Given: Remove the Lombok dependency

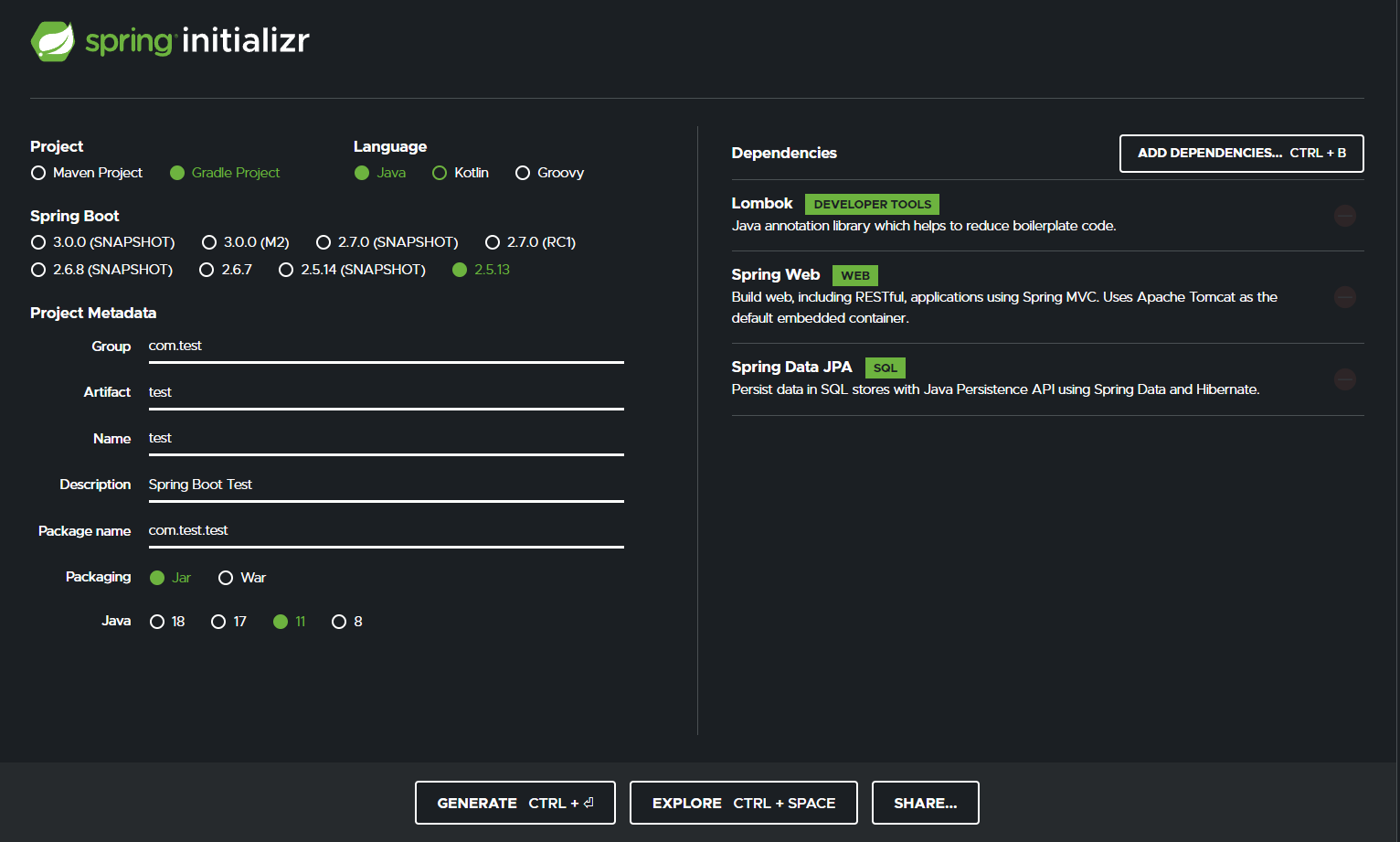Looking at the screenshot, I should [x=1344, y=216].
